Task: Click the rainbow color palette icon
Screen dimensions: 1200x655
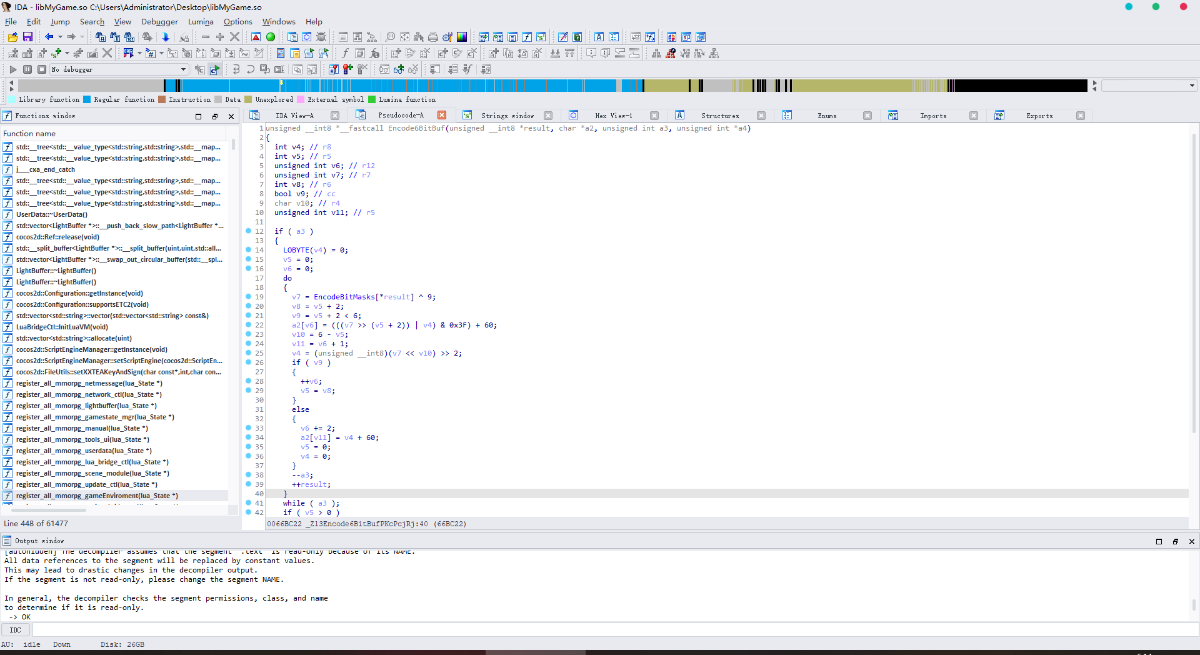Action: (x=462, y=37)
